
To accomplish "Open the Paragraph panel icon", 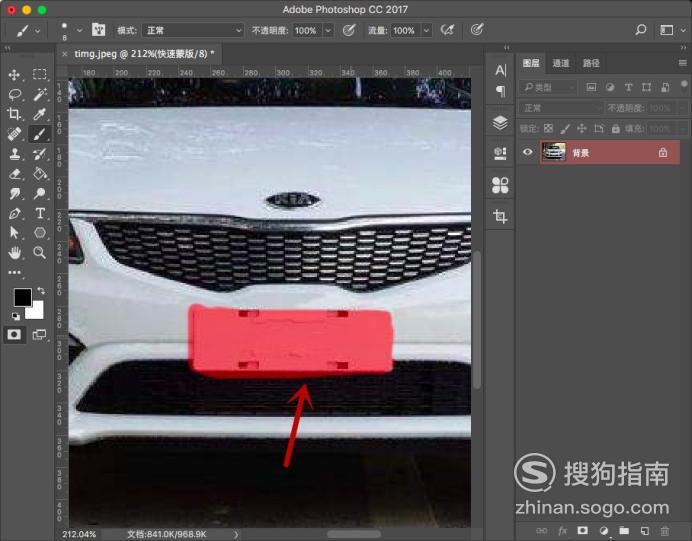I will point(500,91).
